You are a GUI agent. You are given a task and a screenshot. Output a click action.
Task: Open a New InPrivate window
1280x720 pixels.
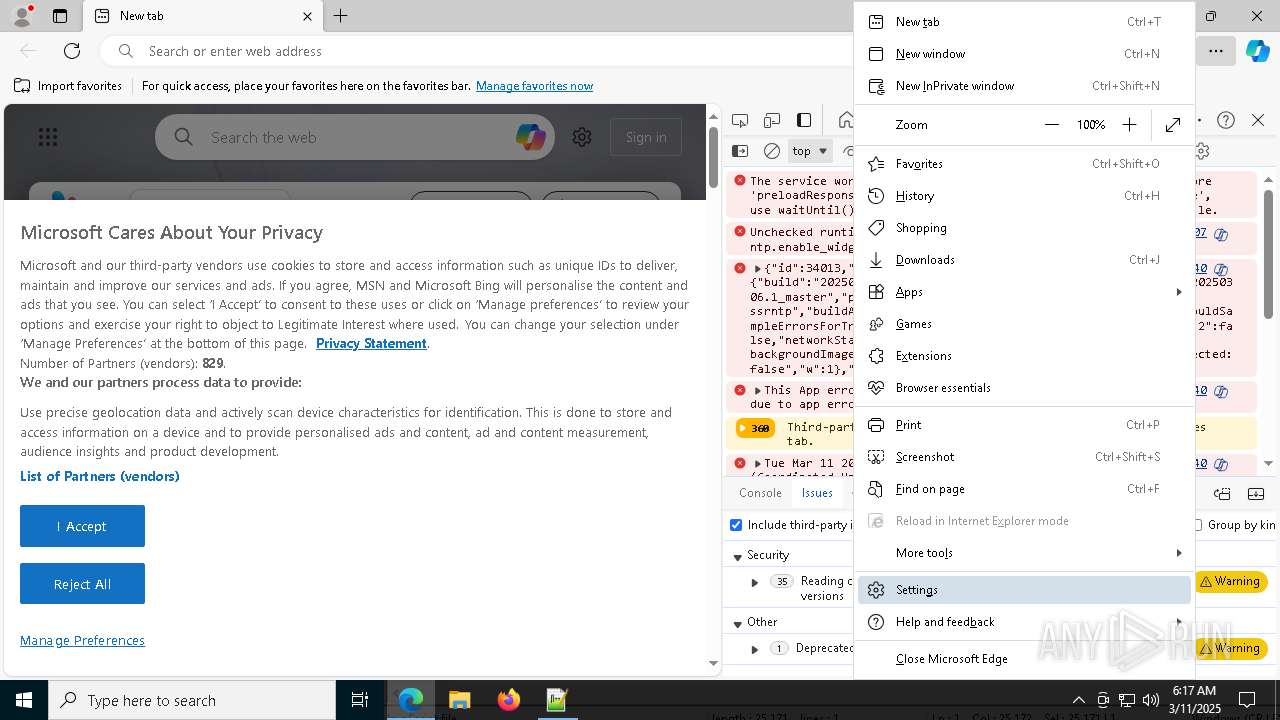1024,86
